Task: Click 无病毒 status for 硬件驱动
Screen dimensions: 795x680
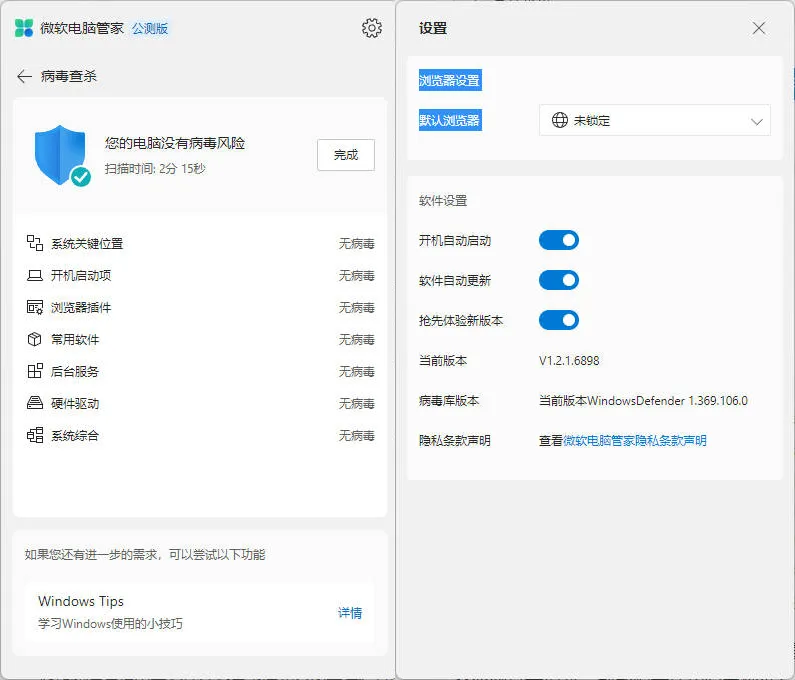Action: pos(356,403)
